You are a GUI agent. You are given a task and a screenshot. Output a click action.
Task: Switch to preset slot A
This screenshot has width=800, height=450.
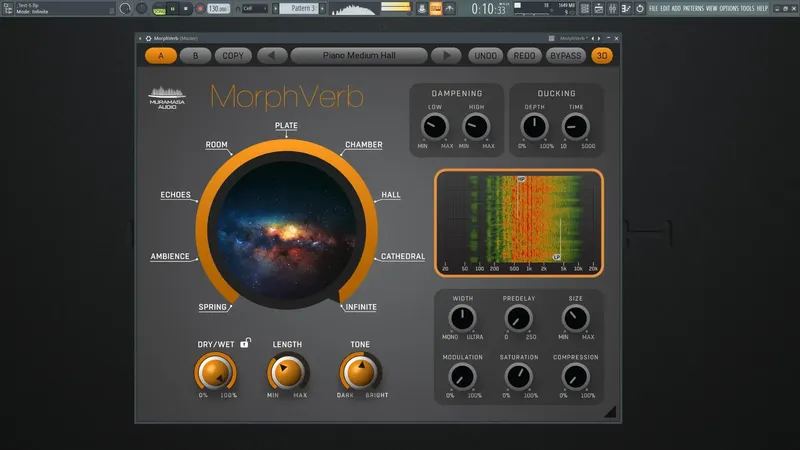coord(161,56)
